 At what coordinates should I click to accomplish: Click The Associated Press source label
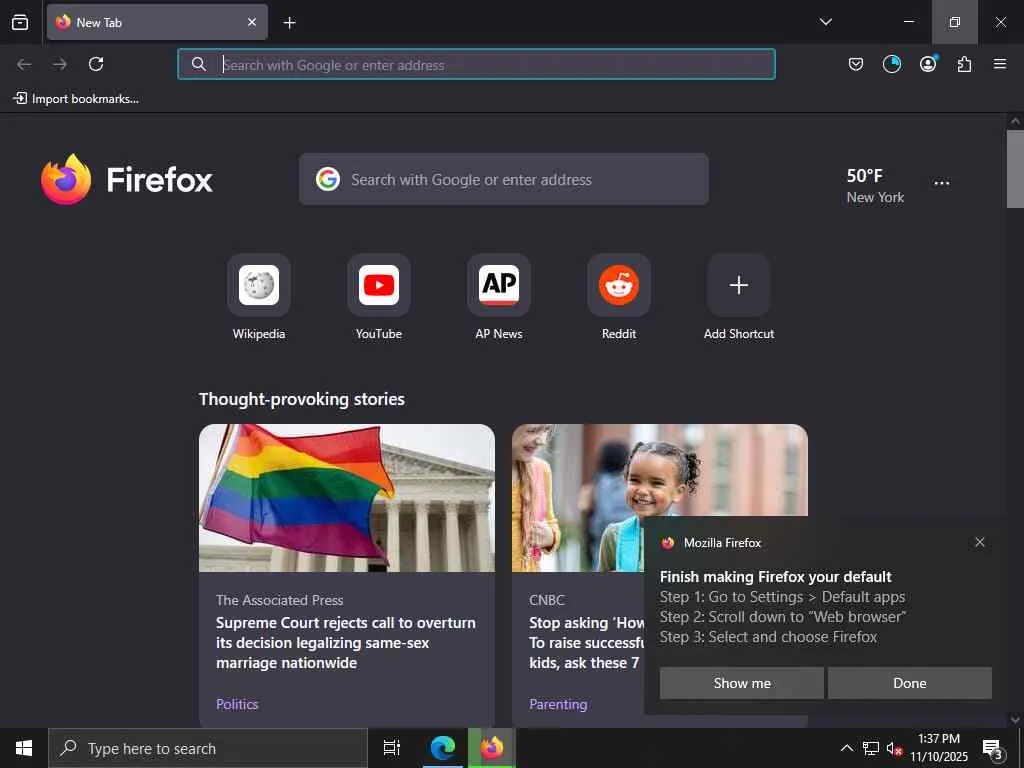click(280, 600)
